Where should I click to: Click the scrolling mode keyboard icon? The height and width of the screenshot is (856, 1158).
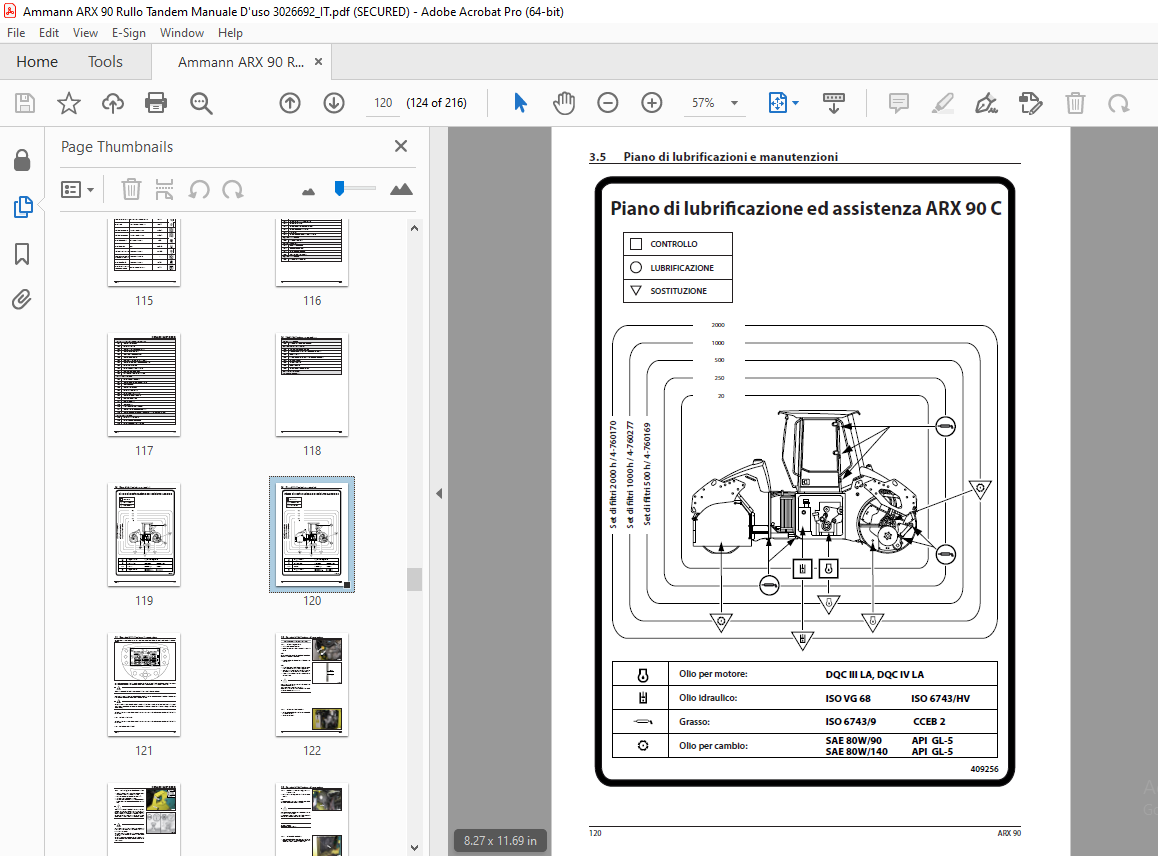coord(834,103)
